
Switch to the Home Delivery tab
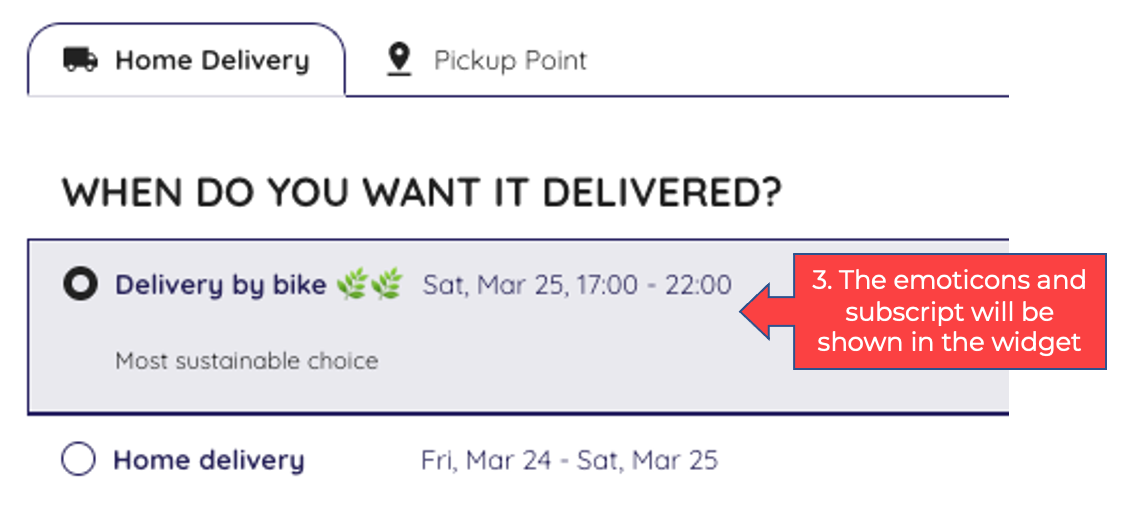[187, 60]
